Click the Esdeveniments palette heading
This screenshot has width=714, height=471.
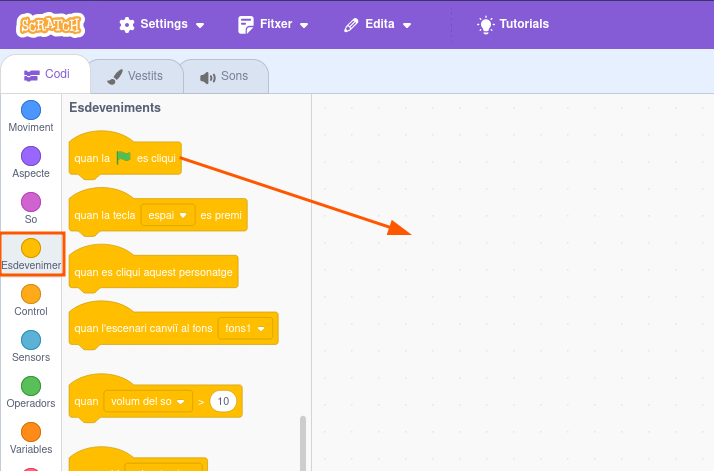pyautogui.click(x=115, y=108)
